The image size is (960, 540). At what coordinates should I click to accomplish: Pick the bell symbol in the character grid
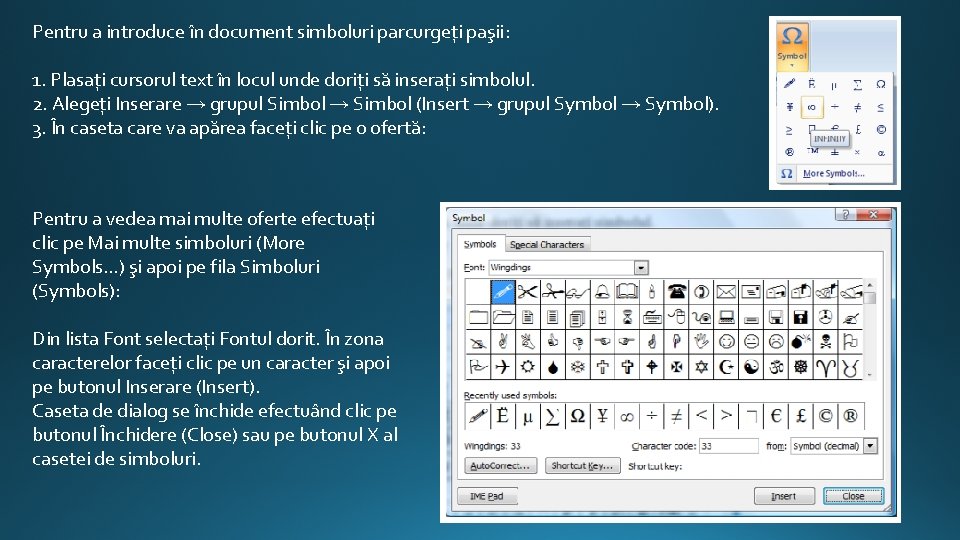pyautogui.click(x=602, y=291)
